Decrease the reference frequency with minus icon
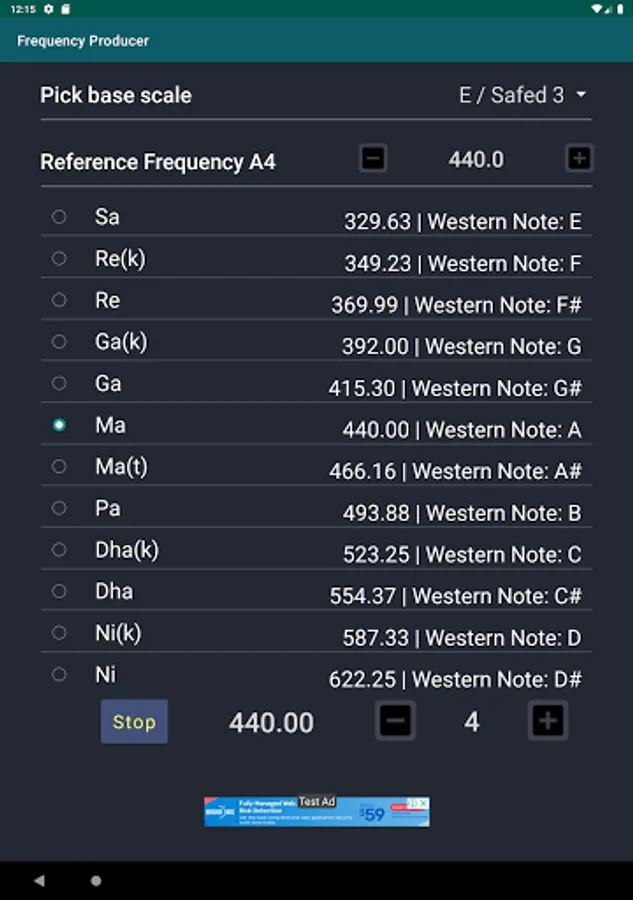Viewport: 633px width, 900px height. click(373, 158)
